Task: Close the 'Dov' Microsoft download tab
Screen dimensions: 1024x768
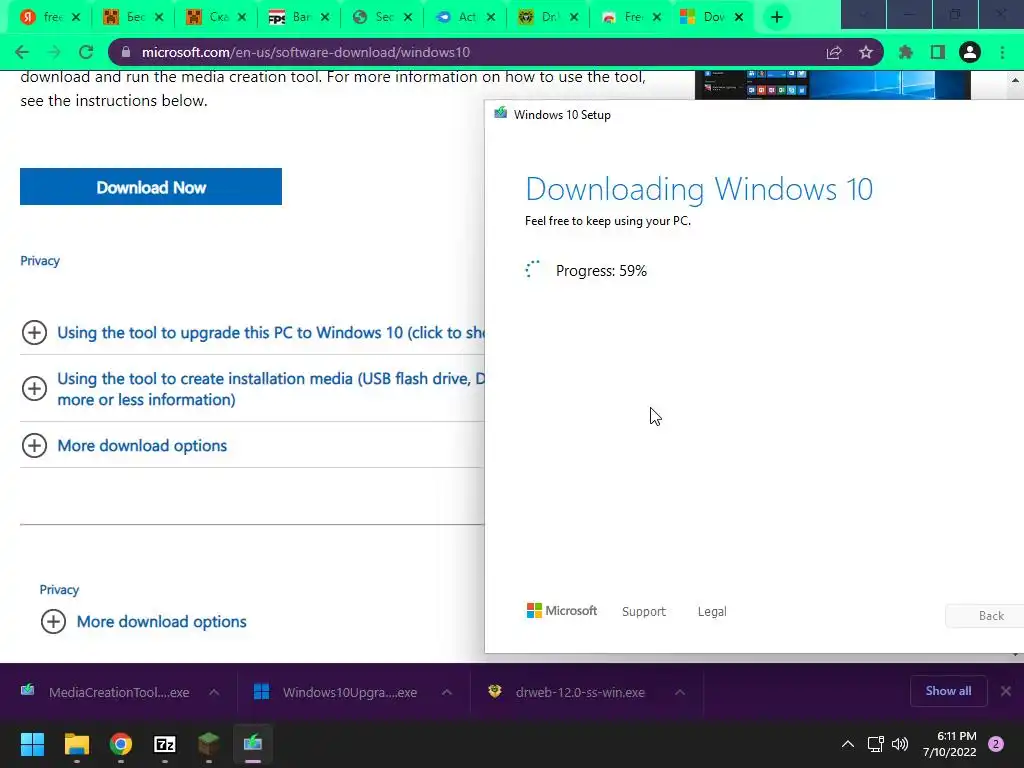Action: [x=739, y=18]
